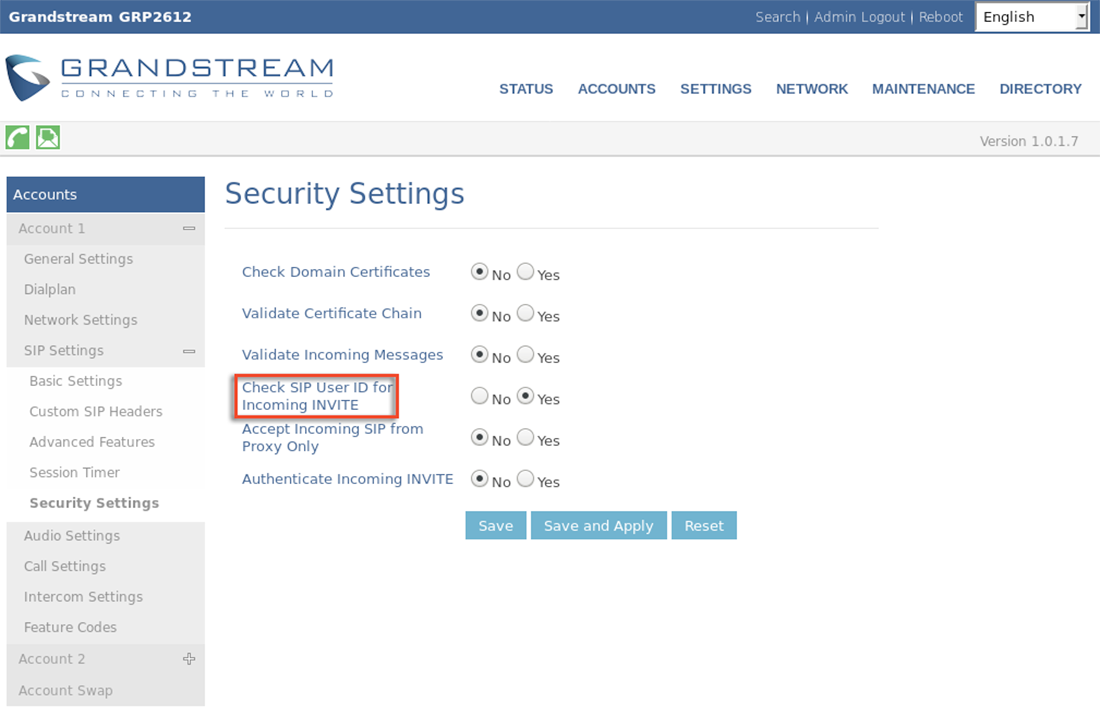Set Validate Incoming Messages to No
The image size is (1100, 716).
point(479,354)
